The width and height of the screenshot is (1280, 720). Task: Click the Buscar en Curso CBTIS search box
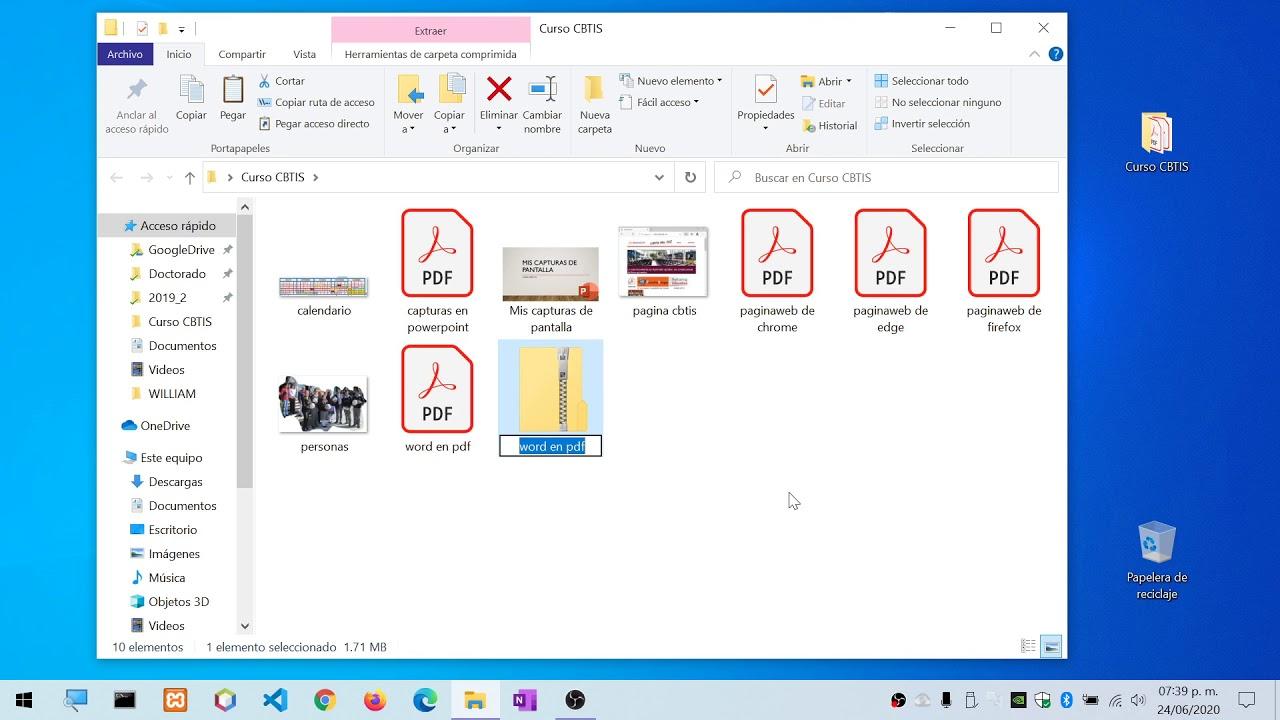point(885,176)
